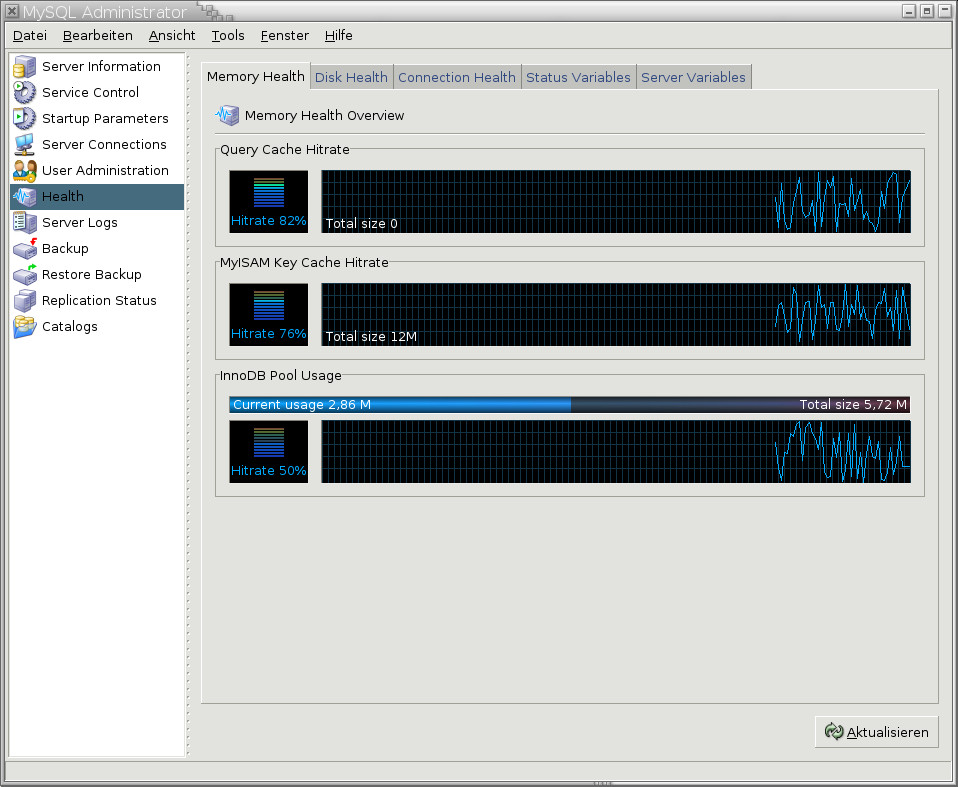The width and height of the screenshot is (958, 787).
Task: Click the InnoDB Pool Usage graph
Action: [x=616, y=452]
